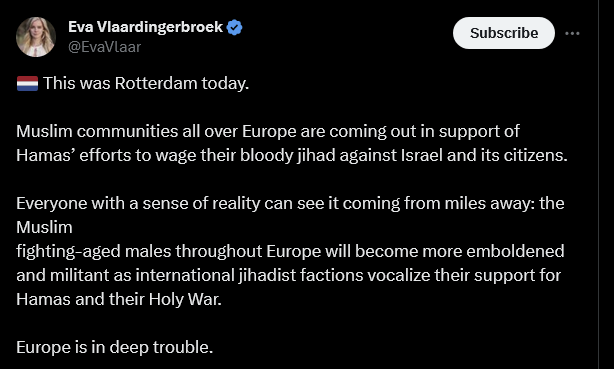Visit the @EvaVlaar handle link
This screenshot has width=614, height=369.
coord(105,47)
